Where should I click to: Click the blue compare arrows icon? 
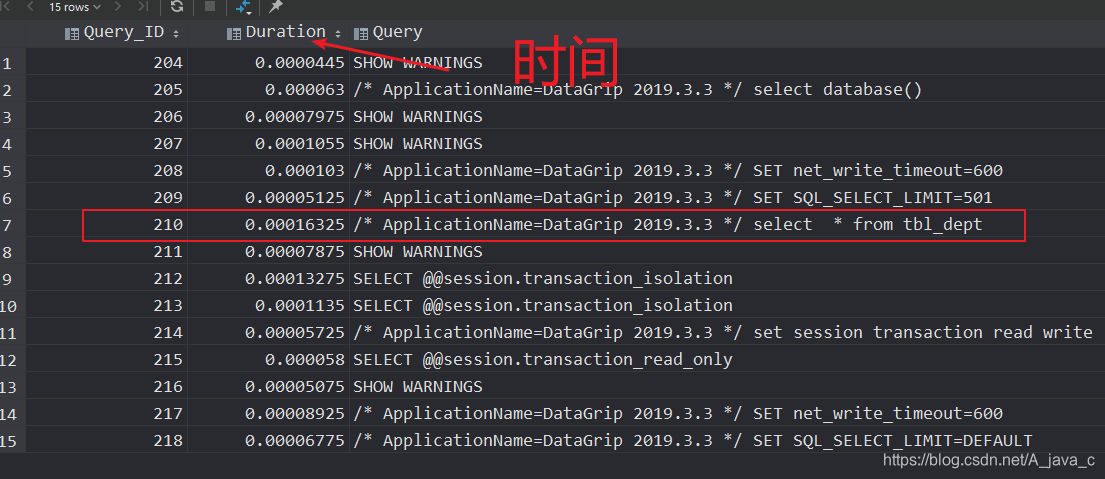point(243,8)
